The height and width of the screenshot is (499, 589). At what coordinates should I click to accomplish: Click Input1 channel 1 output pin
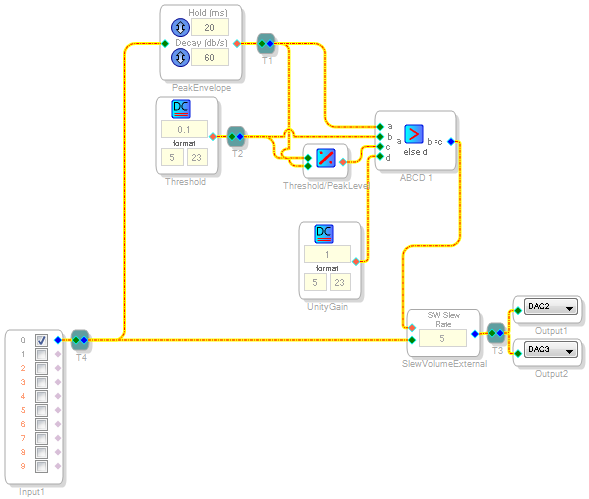pos(58,354)
